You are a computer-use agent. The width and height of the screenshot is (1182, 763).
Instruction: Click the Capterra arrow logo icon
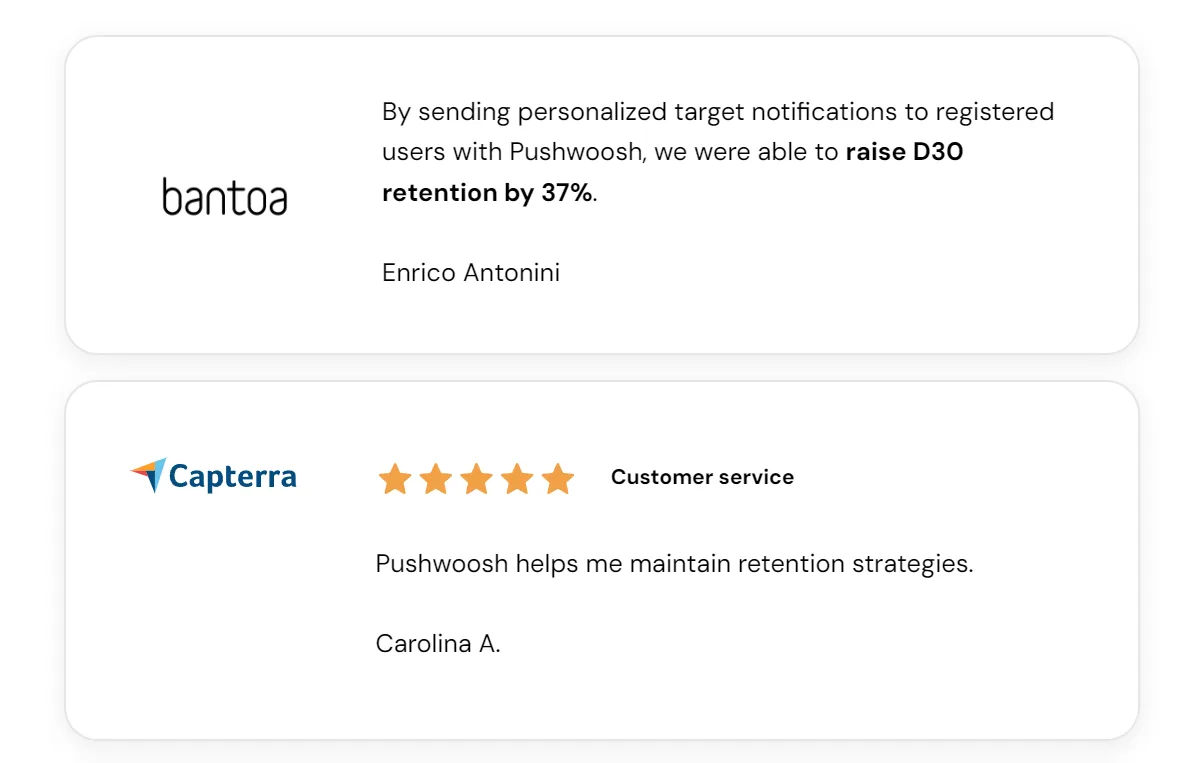click(x=148, y=475)
